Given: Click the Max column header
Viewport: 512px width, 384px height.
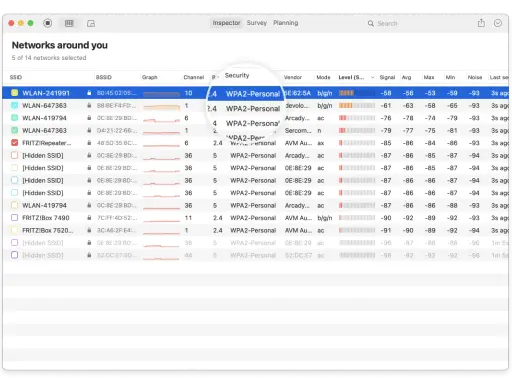Looking at the screenshot, I should (429, 77).
